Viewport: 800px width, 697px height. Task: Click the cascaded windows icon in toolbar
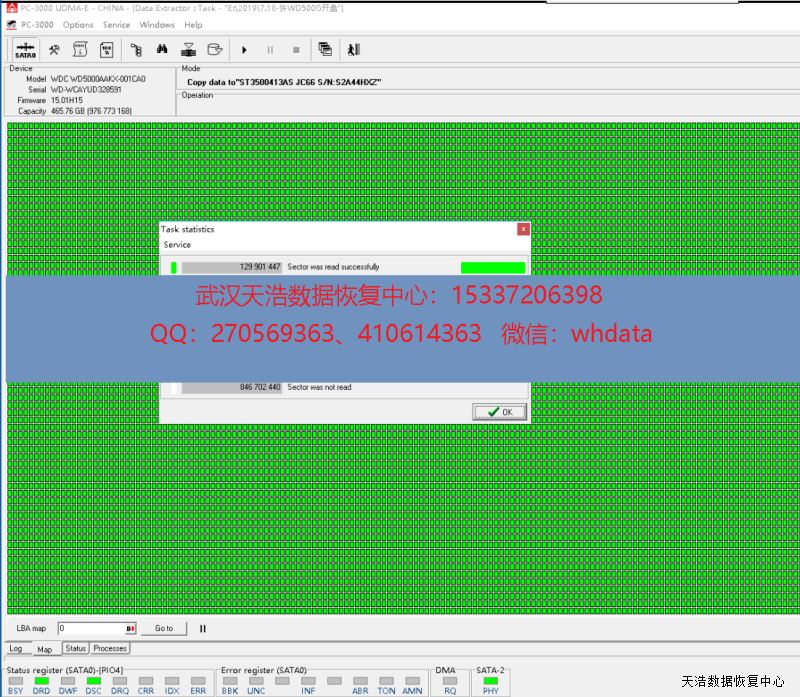point(325,49)
